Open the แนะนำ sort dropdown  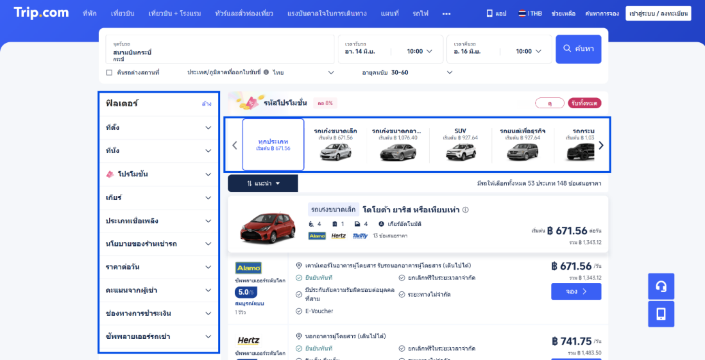coord(263,183)
